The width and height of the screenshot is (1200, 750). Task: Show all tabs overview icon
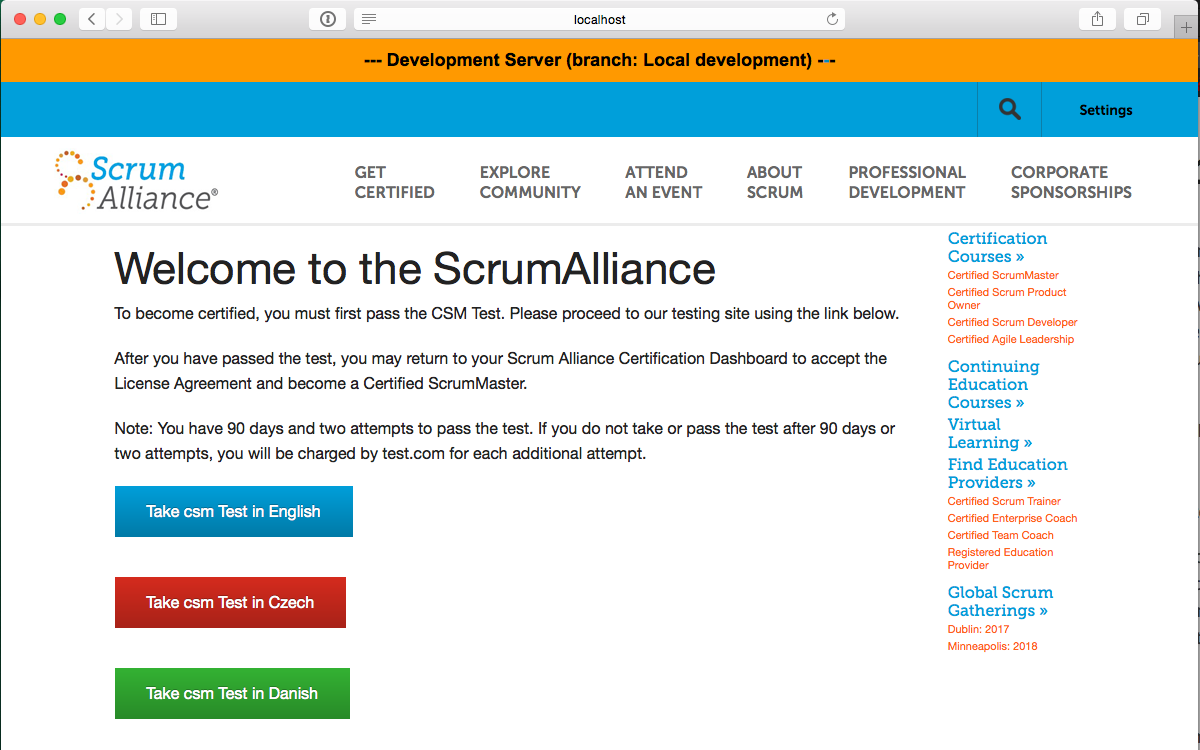(x=1143, y=19)
